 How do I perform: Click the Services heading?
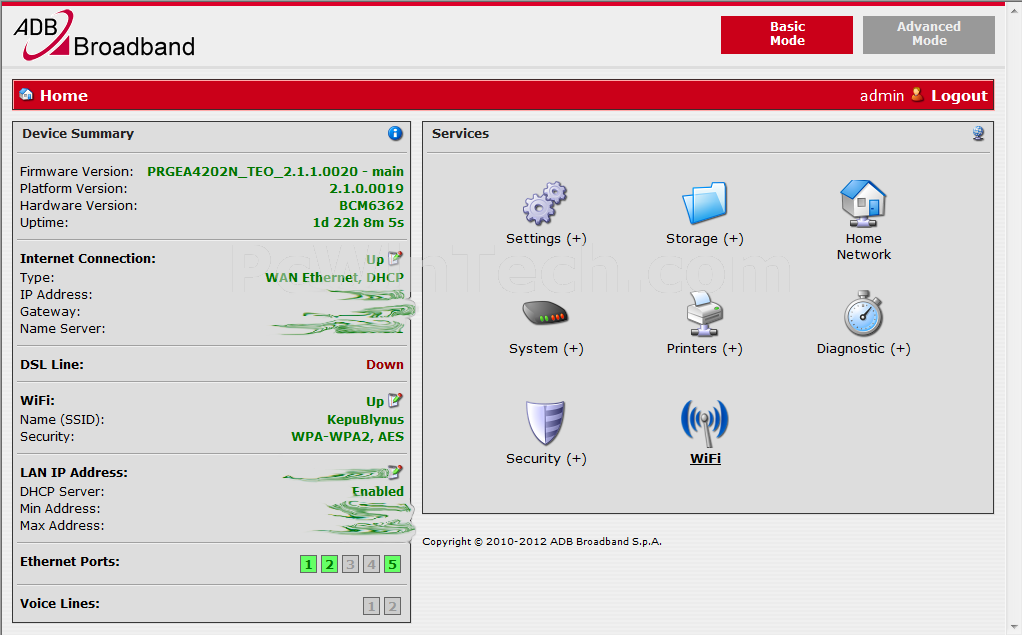(x=460, y=134)
